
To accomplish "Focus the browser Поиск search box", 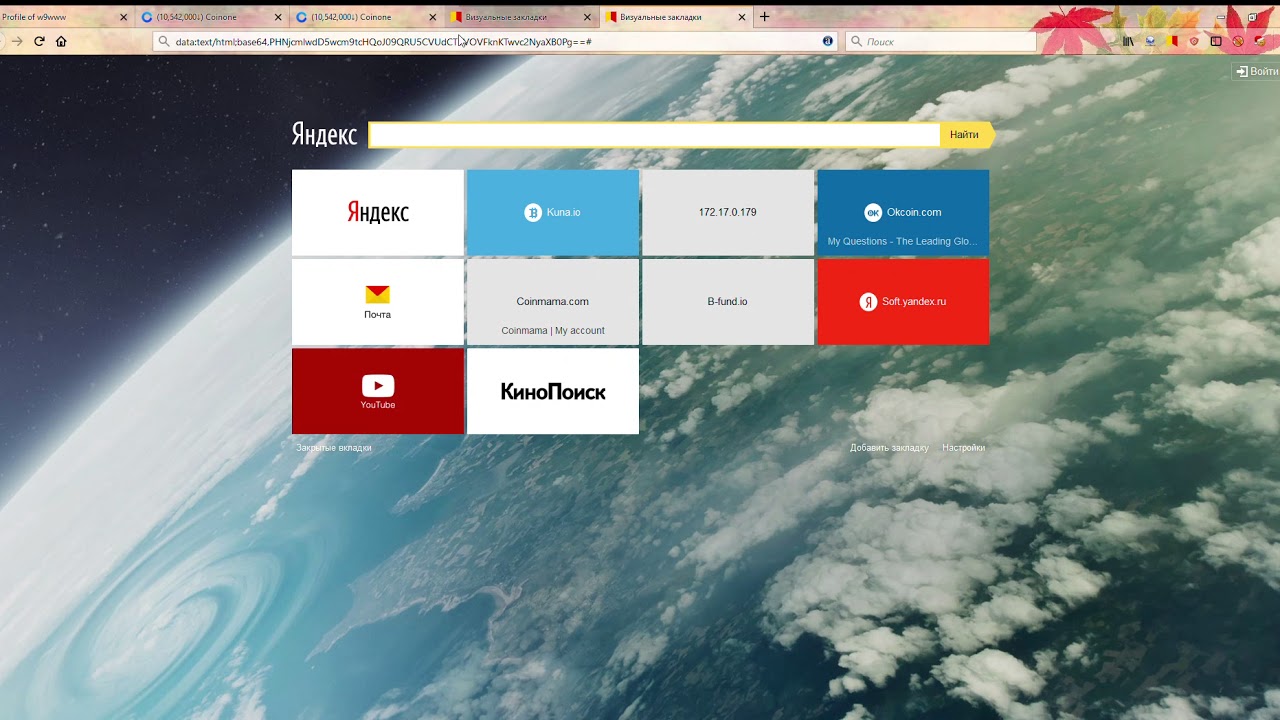I will pos(940,42).
